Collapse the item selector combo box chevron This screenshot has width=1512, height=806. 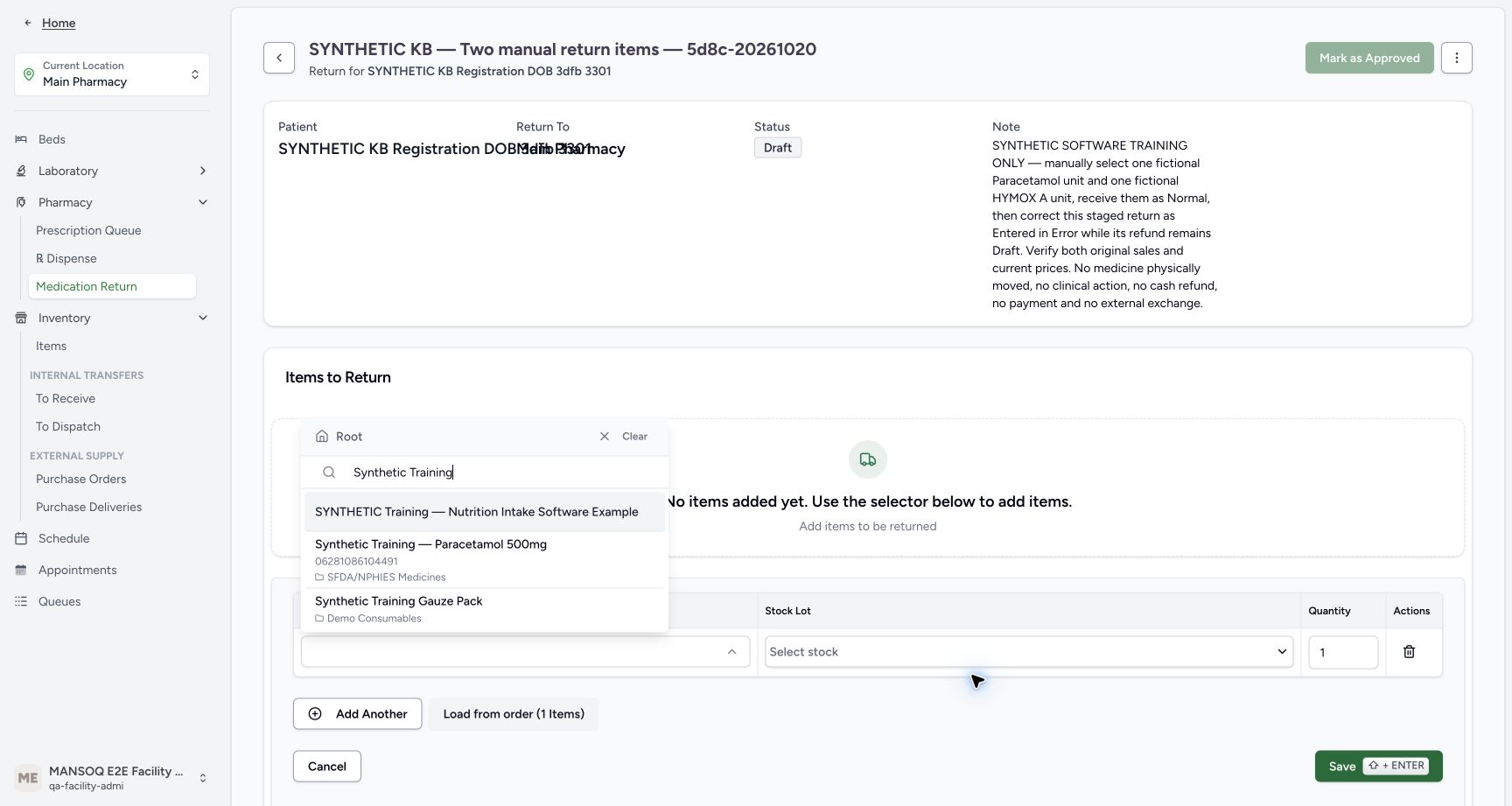point(731,652)
